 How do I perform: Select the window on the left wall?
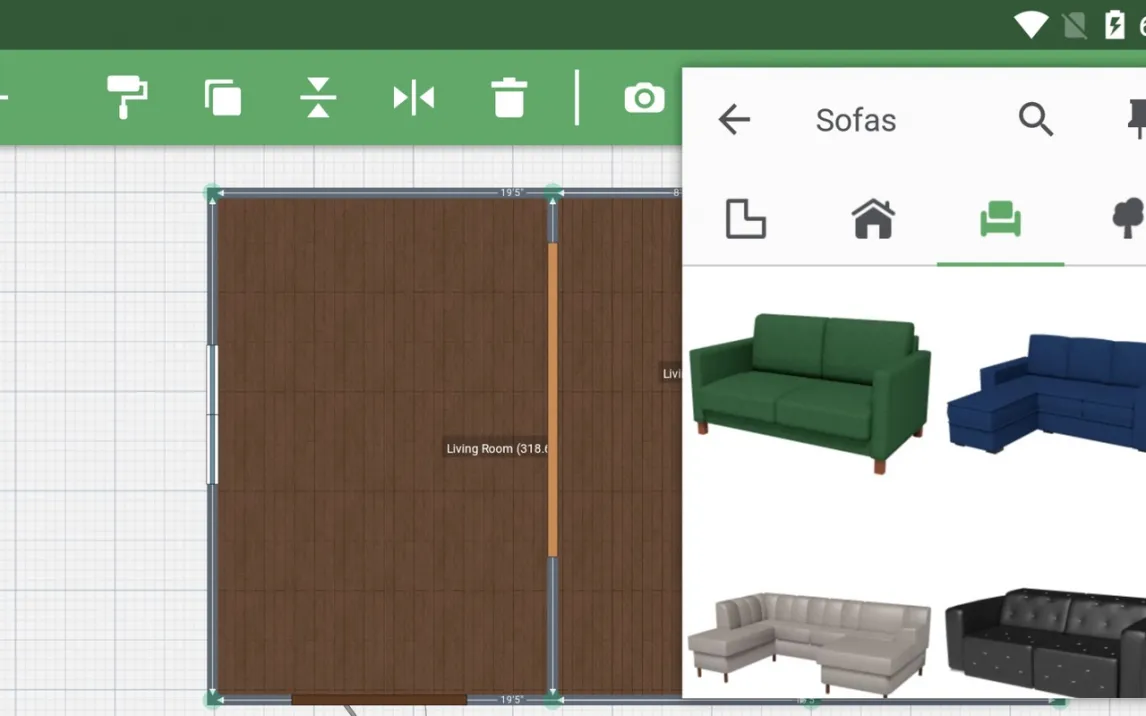(212, 414)
